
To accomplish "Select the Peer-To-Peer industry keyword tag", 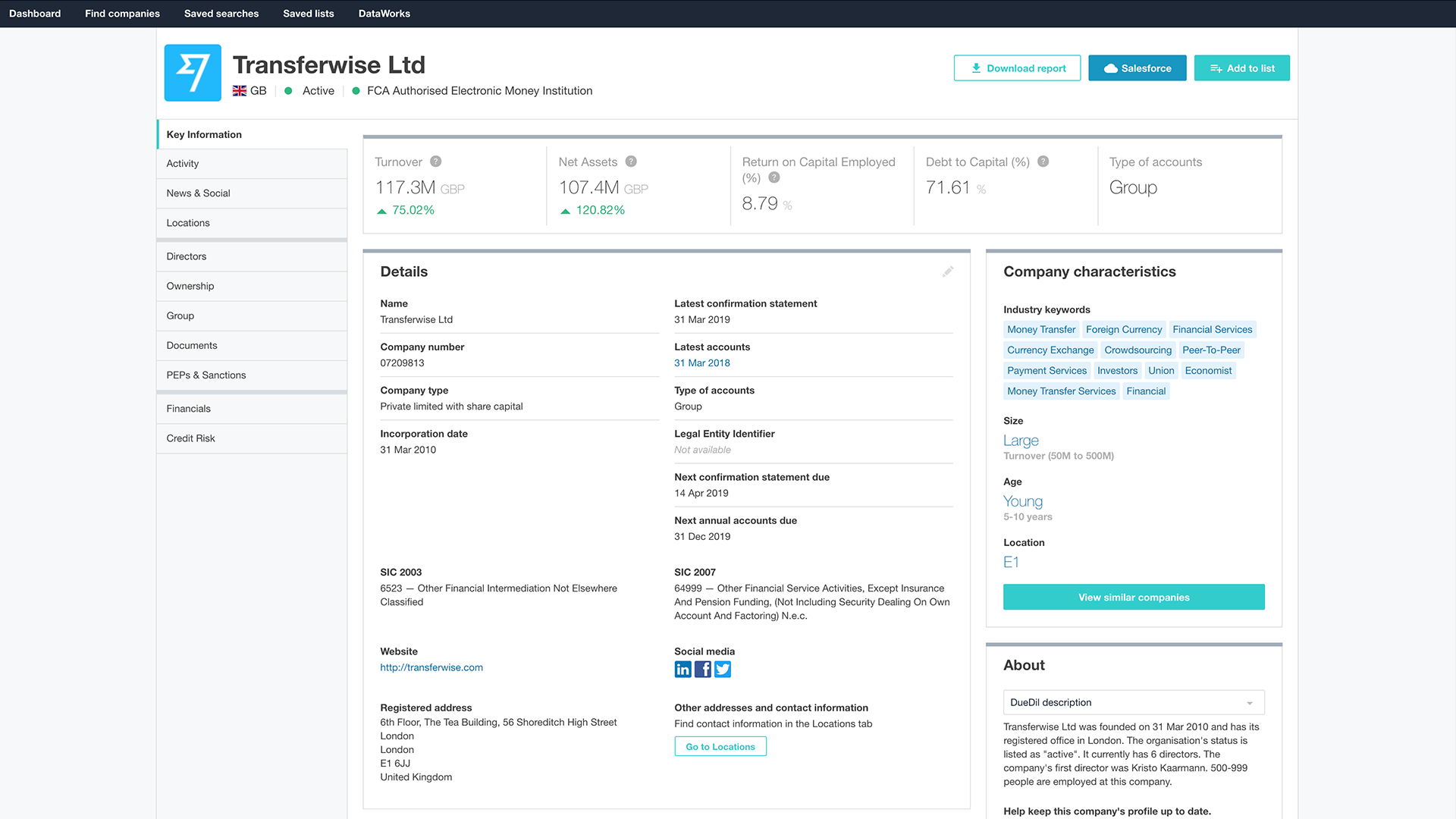I will [1211, 350].
